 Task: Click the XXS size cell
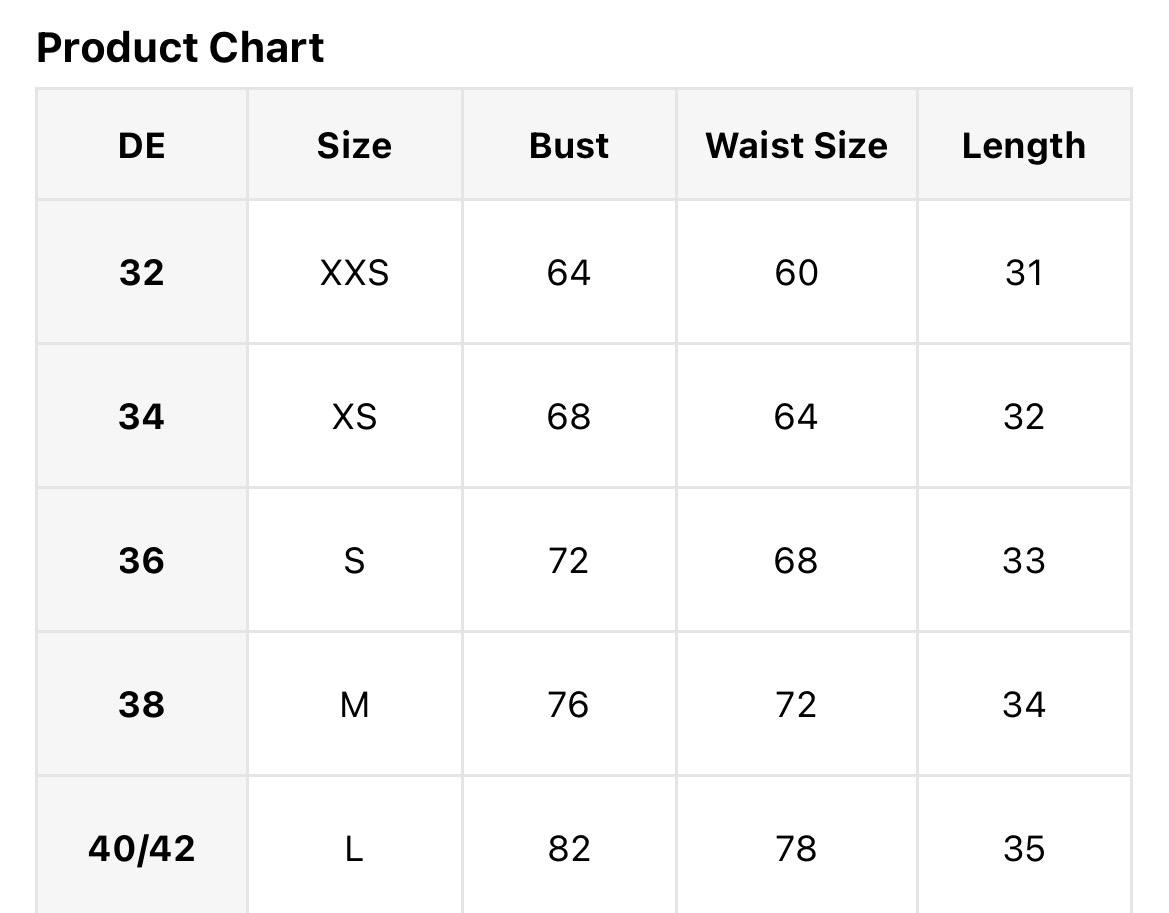(354, 272)
